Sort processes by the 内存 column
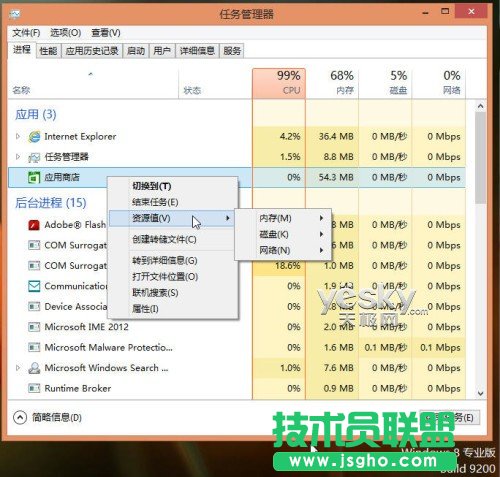The width and height of the screenshot is (500, 477). point(332,83)
